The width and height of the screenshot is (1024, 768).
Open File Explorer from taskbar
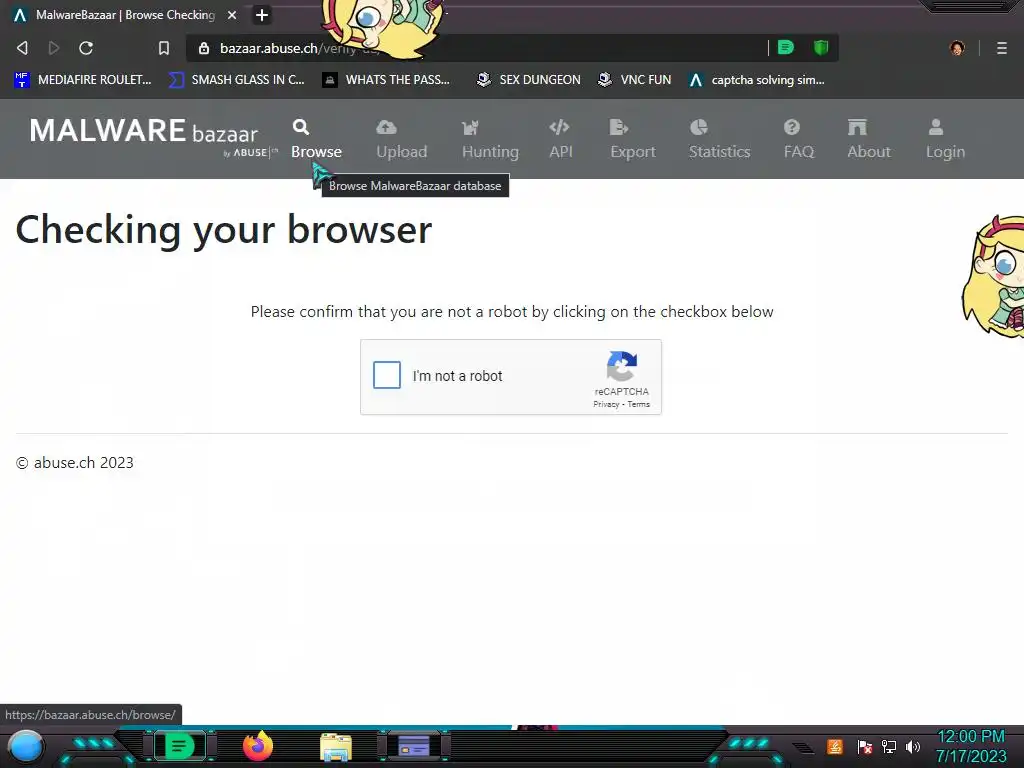pos(336,747)
